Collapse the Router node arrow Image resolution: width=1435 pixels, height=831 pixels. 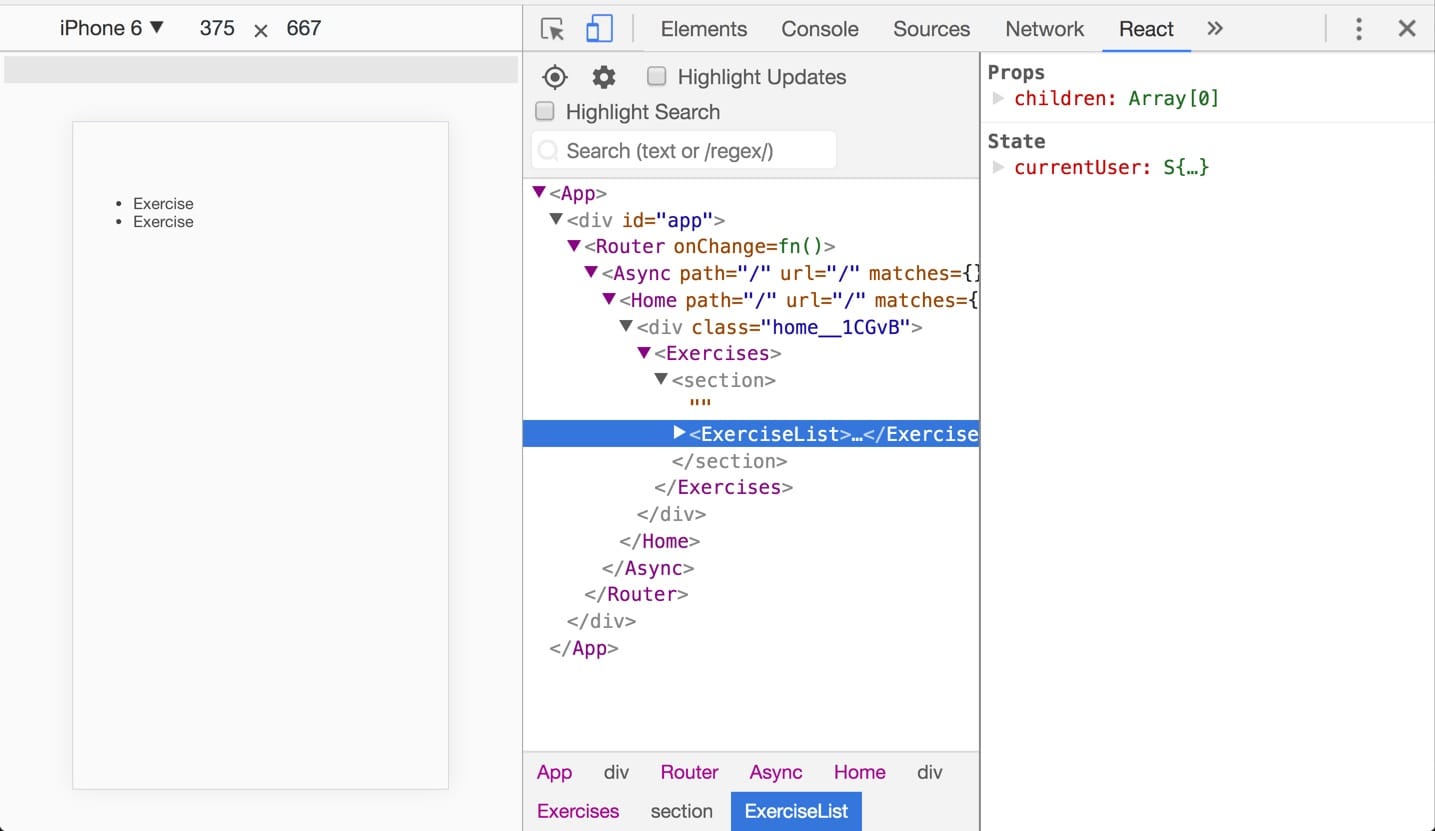pos(574,245)
